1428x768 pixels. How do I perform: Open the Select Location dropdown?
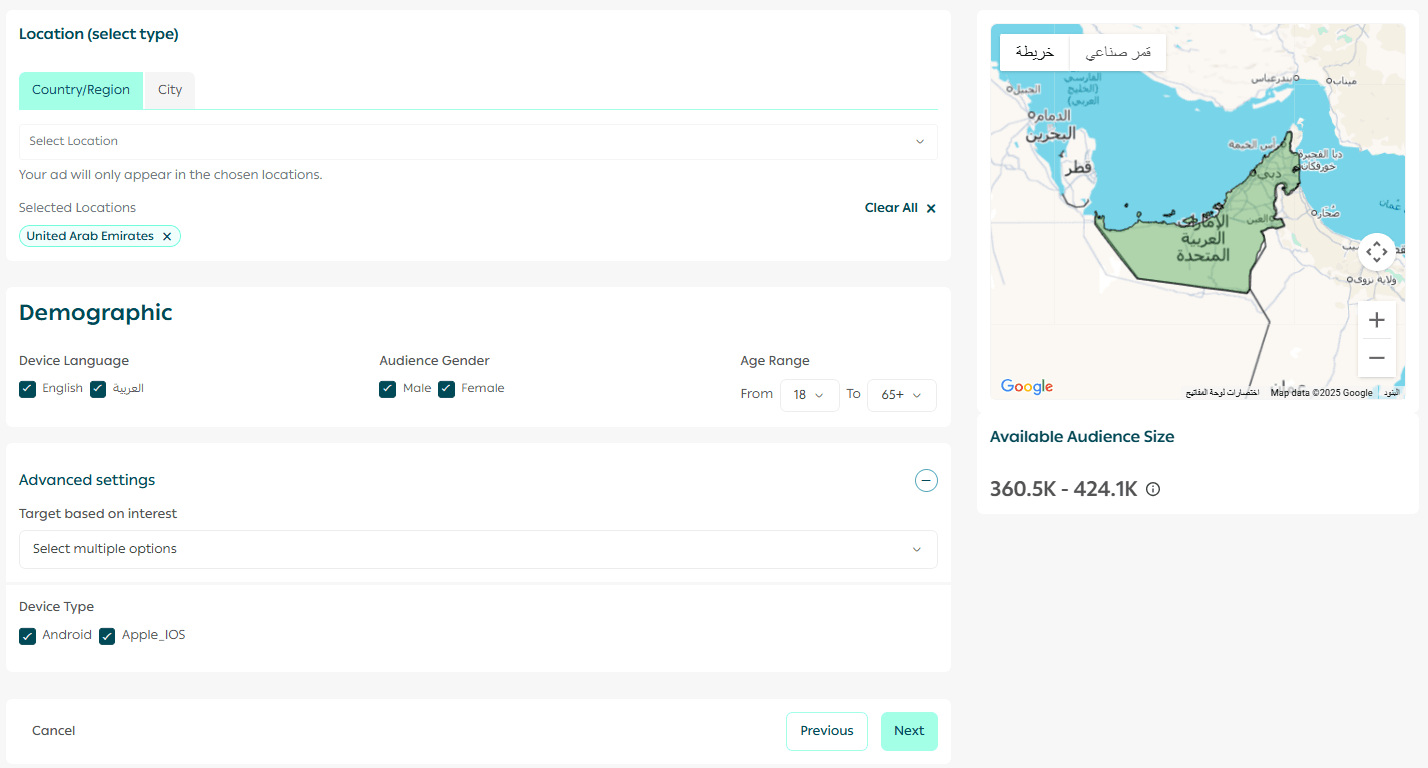[x=478, y=142]
